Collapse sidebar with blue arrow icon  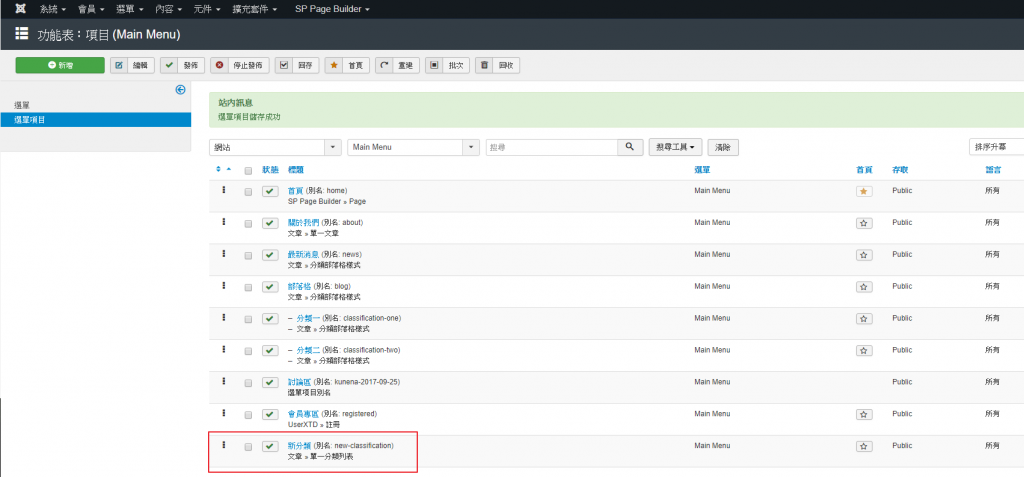(180, 90)
